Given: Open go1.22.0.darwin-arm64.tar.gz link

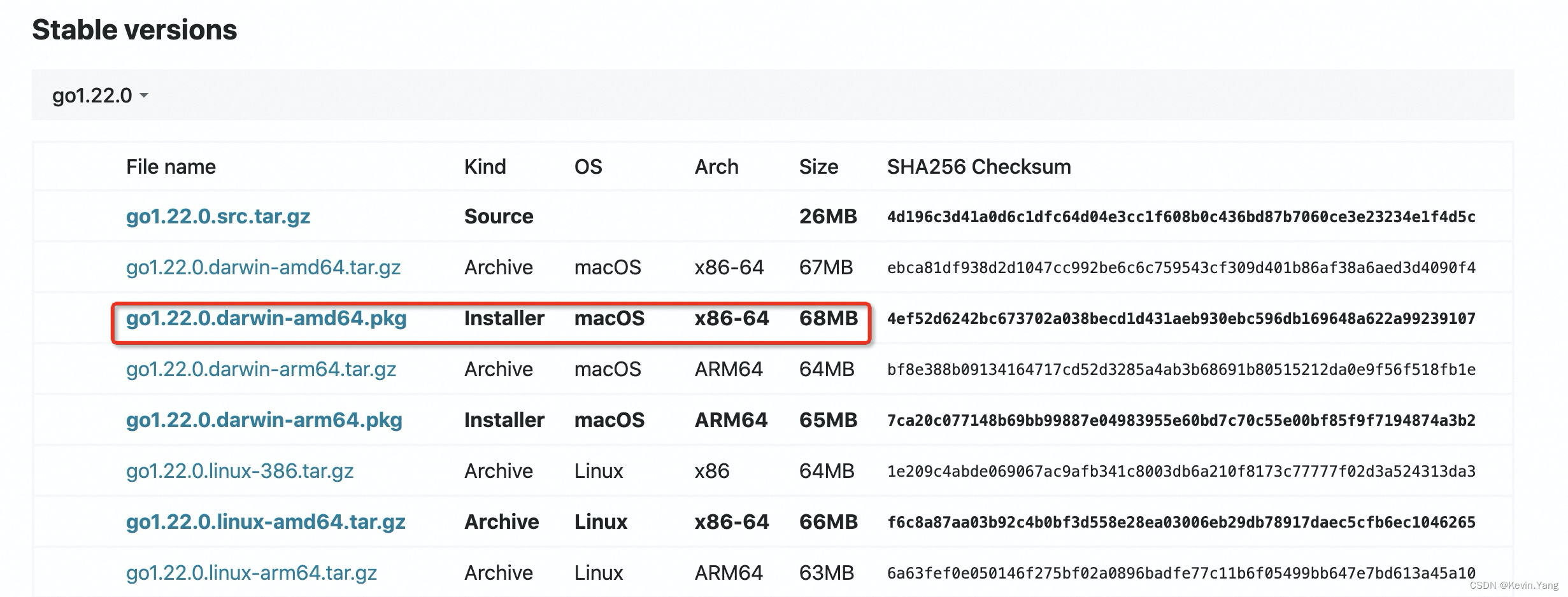Looking at the screenshot, I should click(261, 369).
